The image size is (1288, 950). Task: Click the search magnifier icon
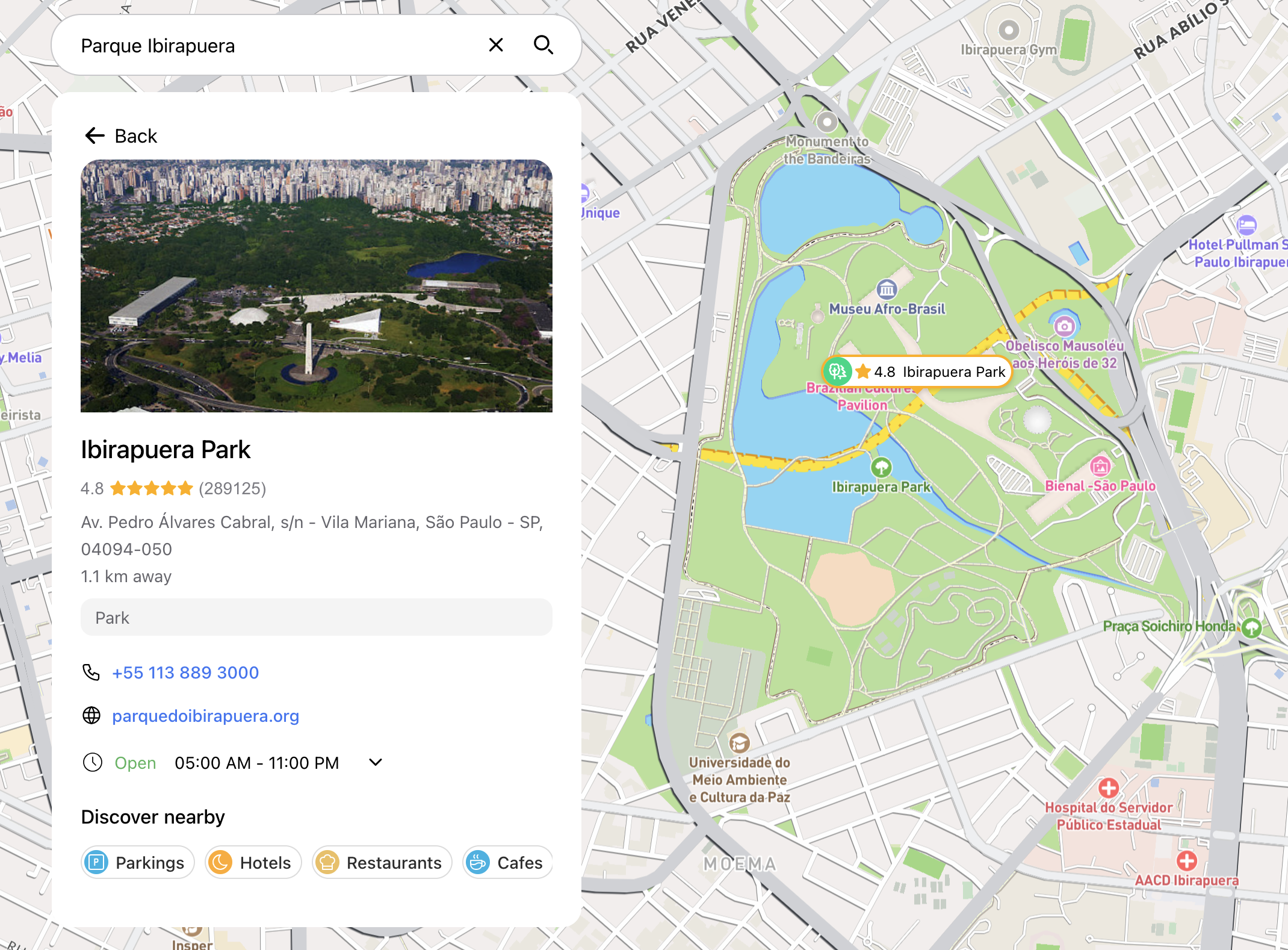tap(543, 45)
